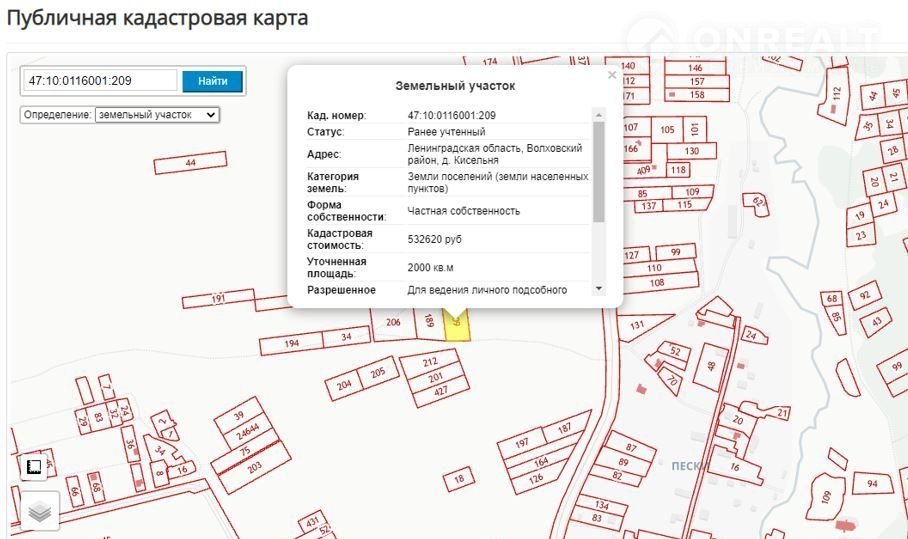Image resolution: width=908 pixels, height=539 pixels.
Task: Select the yellow highlighted parcel on the map
Action: click(457, 326)
